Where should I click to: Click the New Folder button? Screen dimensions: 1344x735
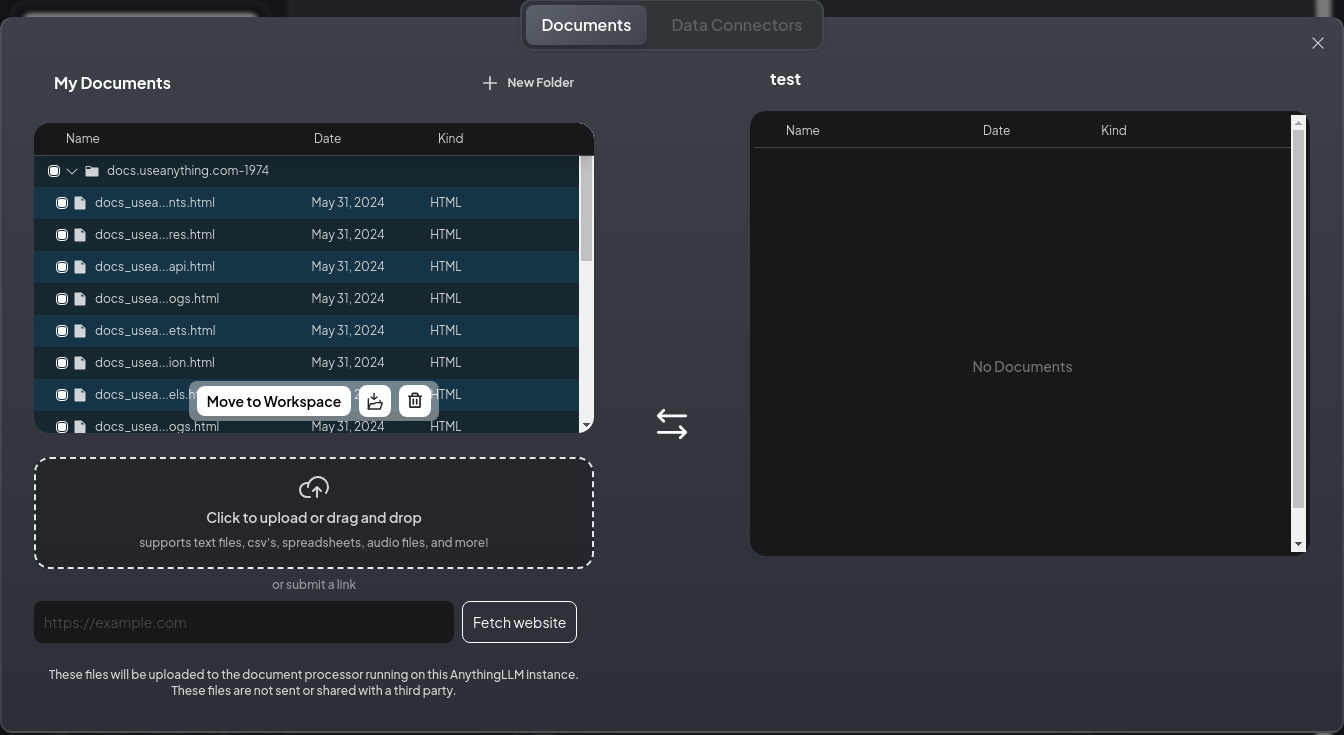click(x=528, y=83)
